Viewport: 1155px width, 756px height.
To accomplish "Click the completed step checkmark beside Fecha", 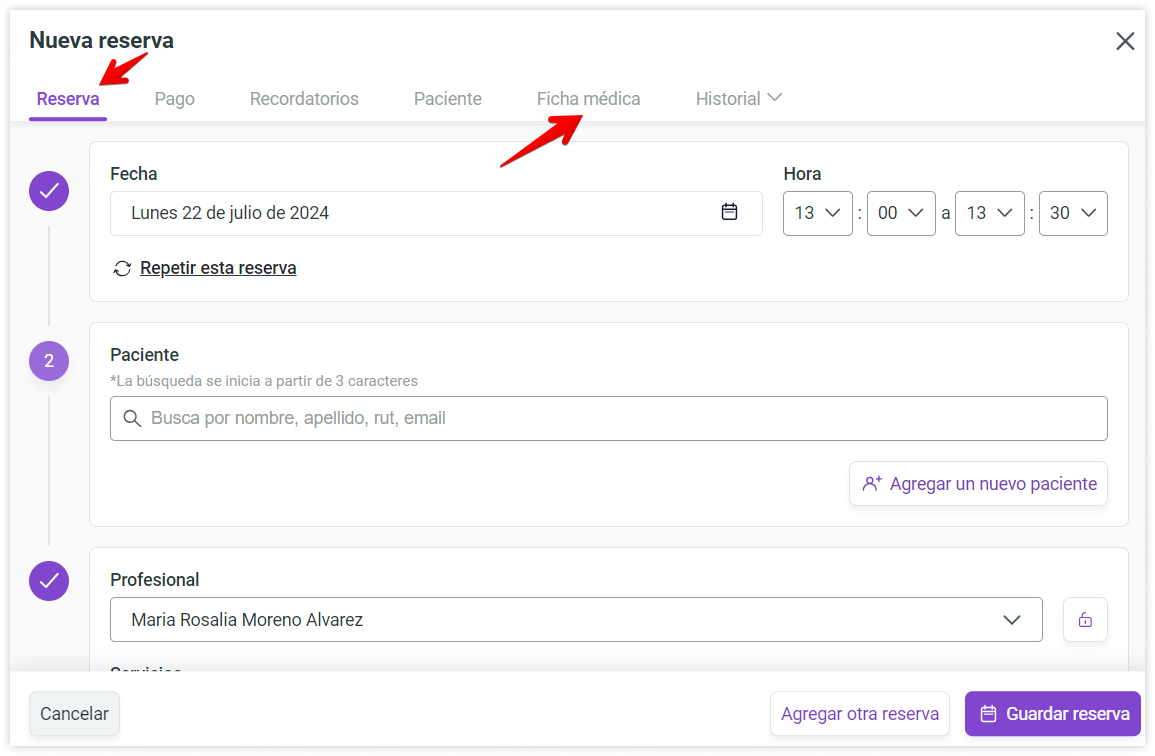I will [49, 191].
